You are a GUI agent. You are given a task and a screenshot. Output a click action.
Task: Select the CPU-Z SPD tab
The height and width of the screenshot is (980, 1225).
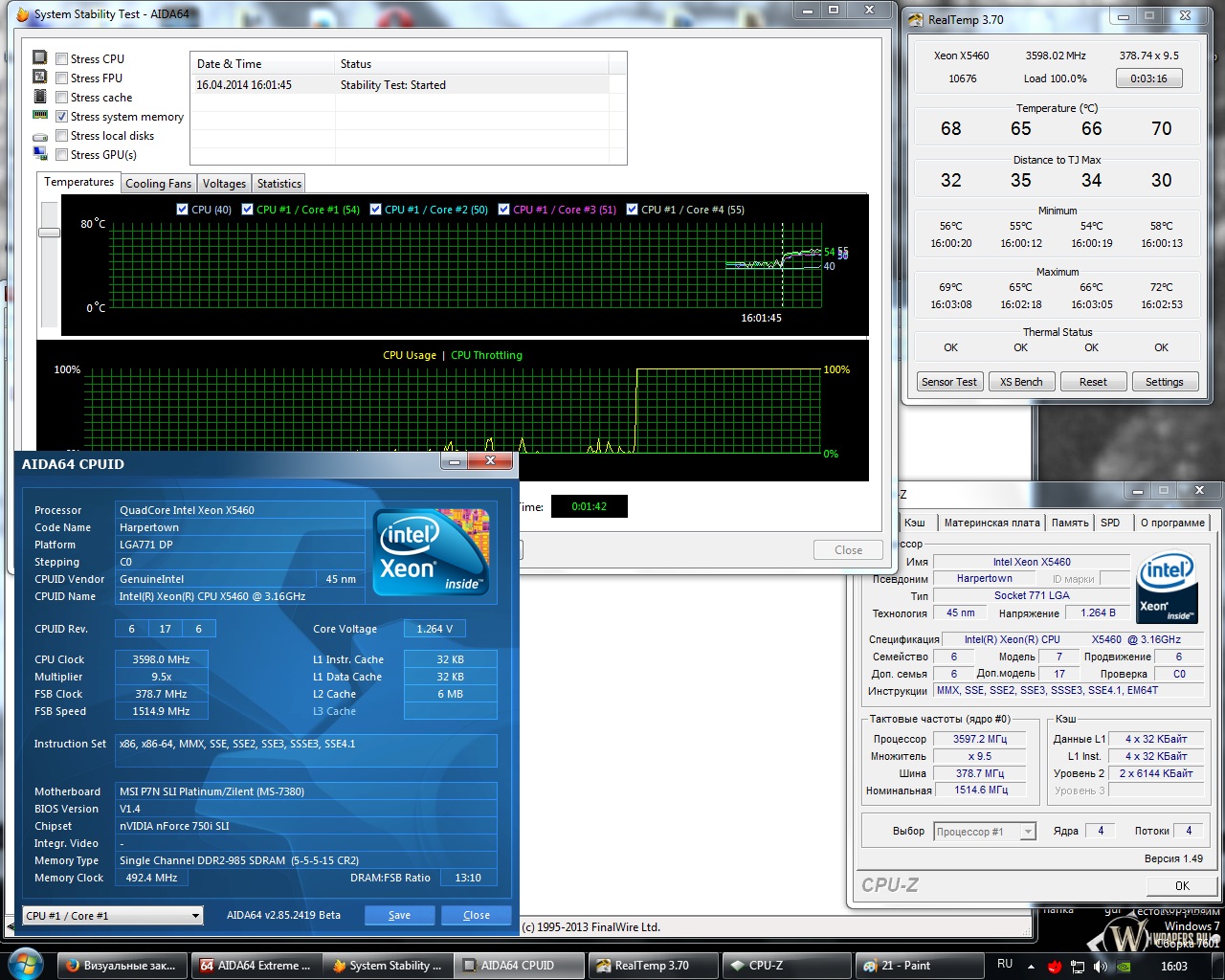[1110, 523]
